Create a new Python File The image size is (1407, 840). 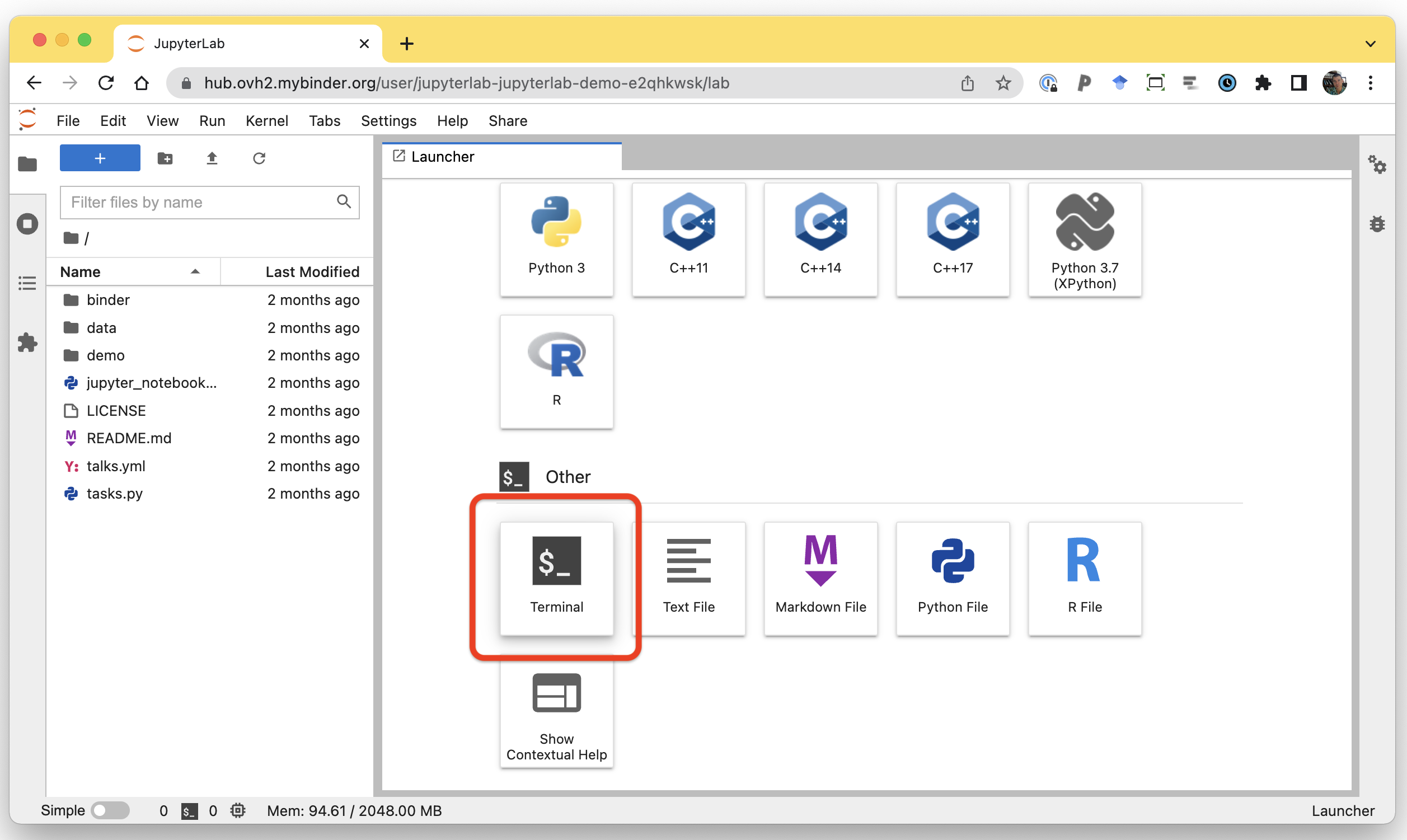pyautogui.click(x=953, y=578)
